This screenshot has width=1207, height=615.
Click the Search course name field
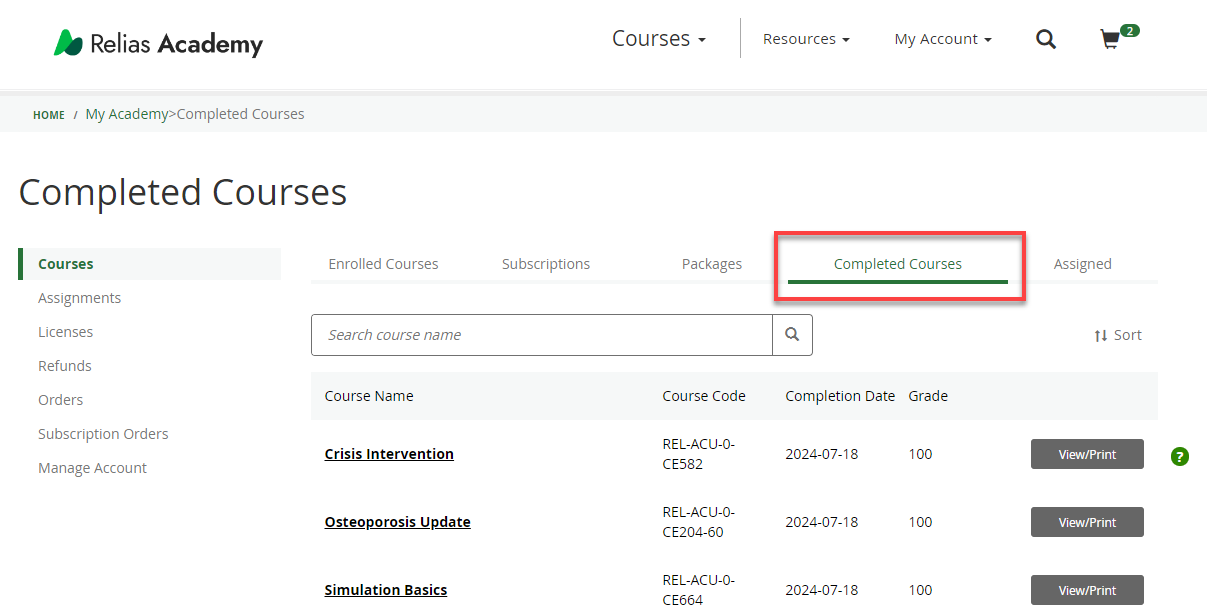coord(542,335)
